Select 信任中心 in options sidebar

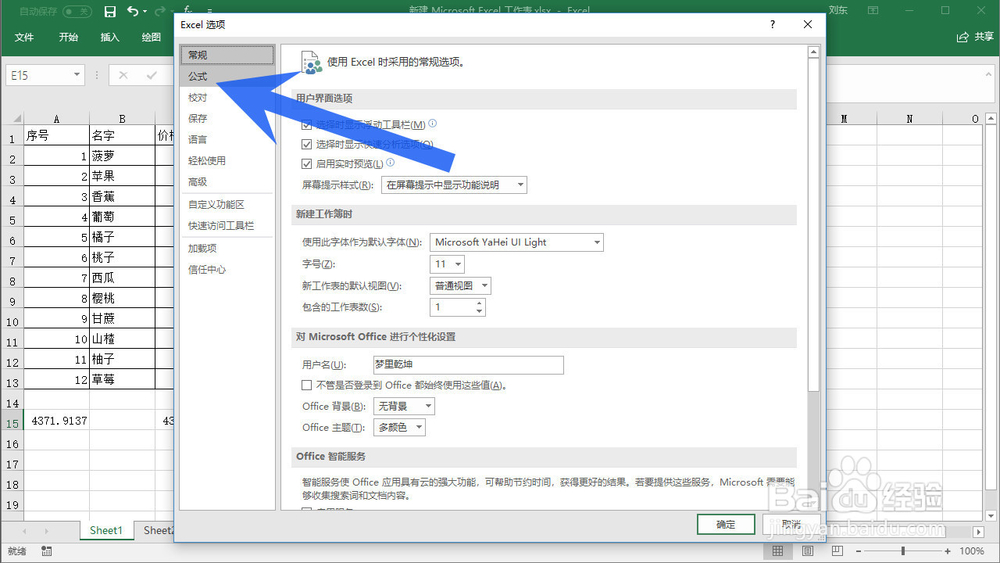tap(226, 269)
